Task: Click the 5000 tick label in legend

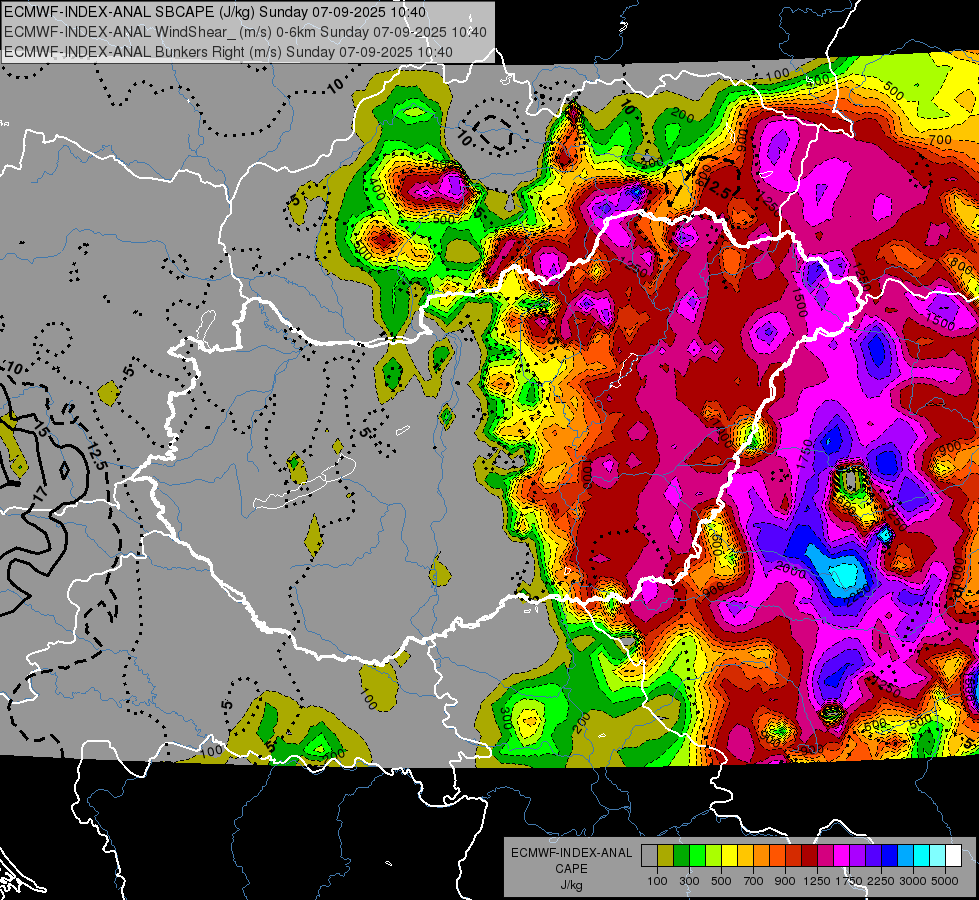Action: click(945, 881)
